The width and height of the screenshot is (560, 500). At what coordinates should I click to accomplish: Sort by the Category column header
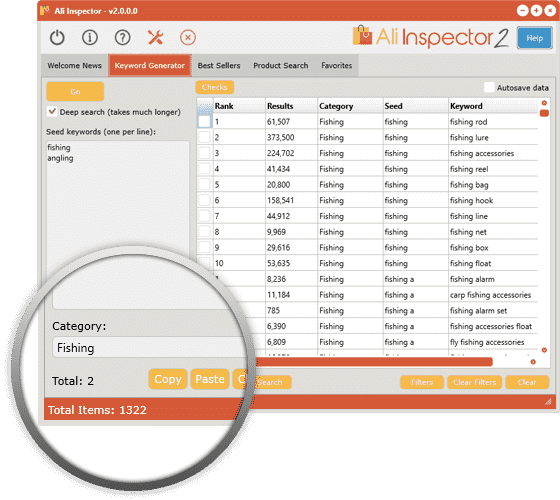coord(350,106)
